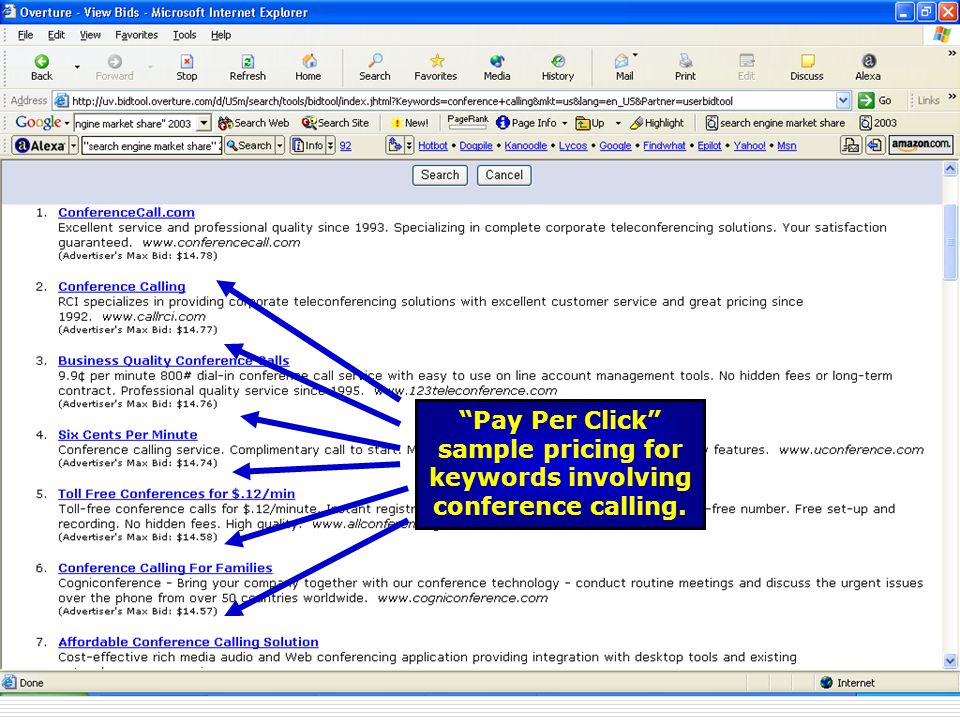The image size is (960, 720).
Task: Click the Links toolbar label
Action: point(928,100)
